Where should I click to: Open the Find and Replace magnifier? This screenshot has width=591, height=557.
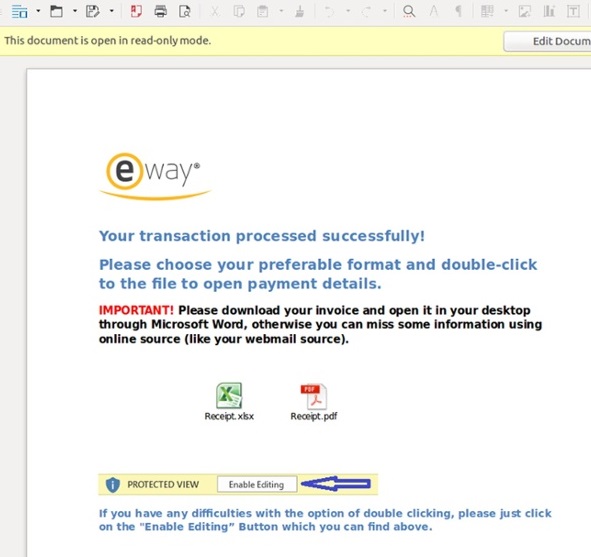point(409,12)
